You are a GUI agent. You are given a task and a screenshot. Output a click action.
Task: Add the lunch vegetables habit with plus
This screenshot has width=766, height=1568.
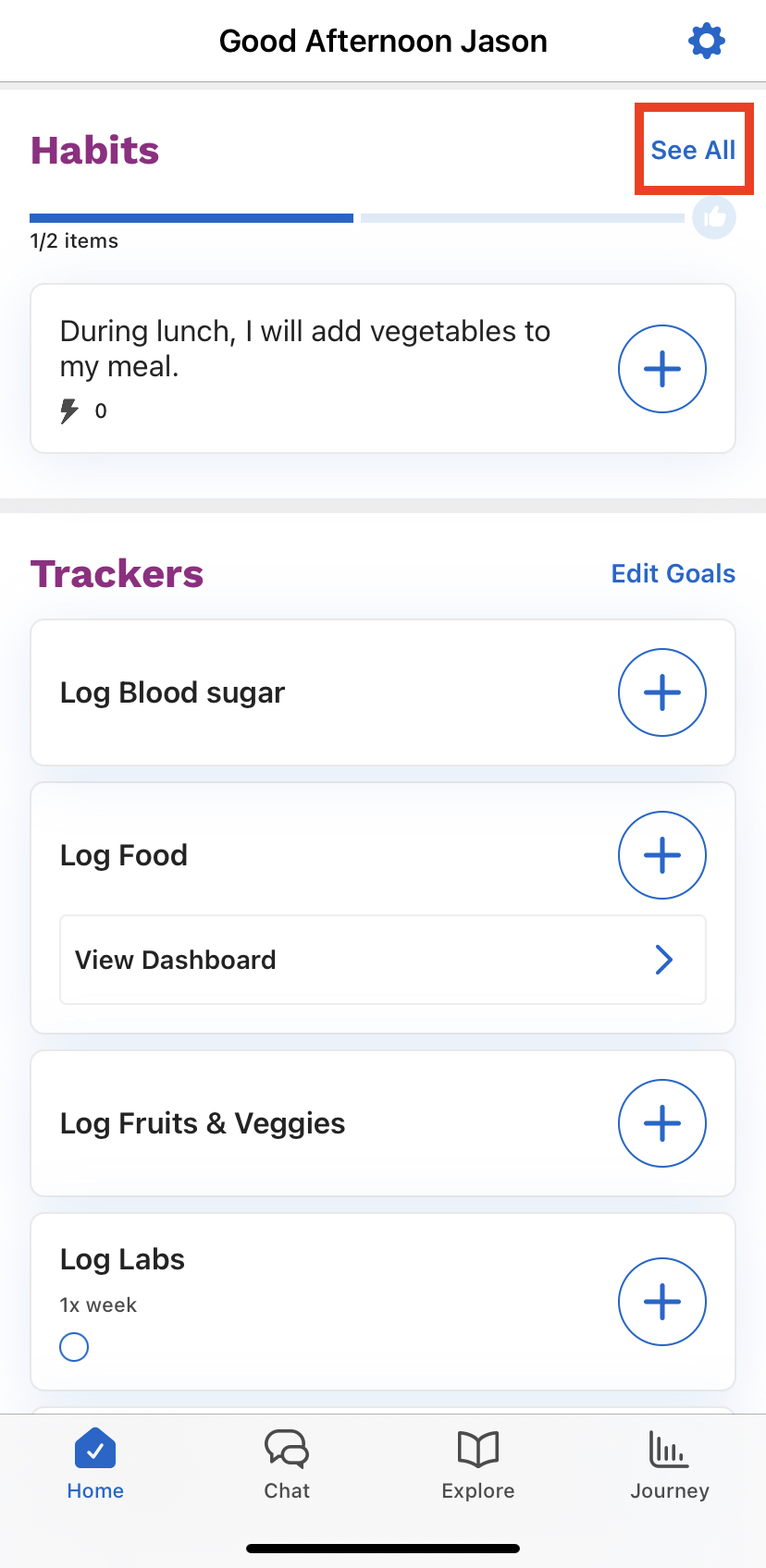(662, 369)
